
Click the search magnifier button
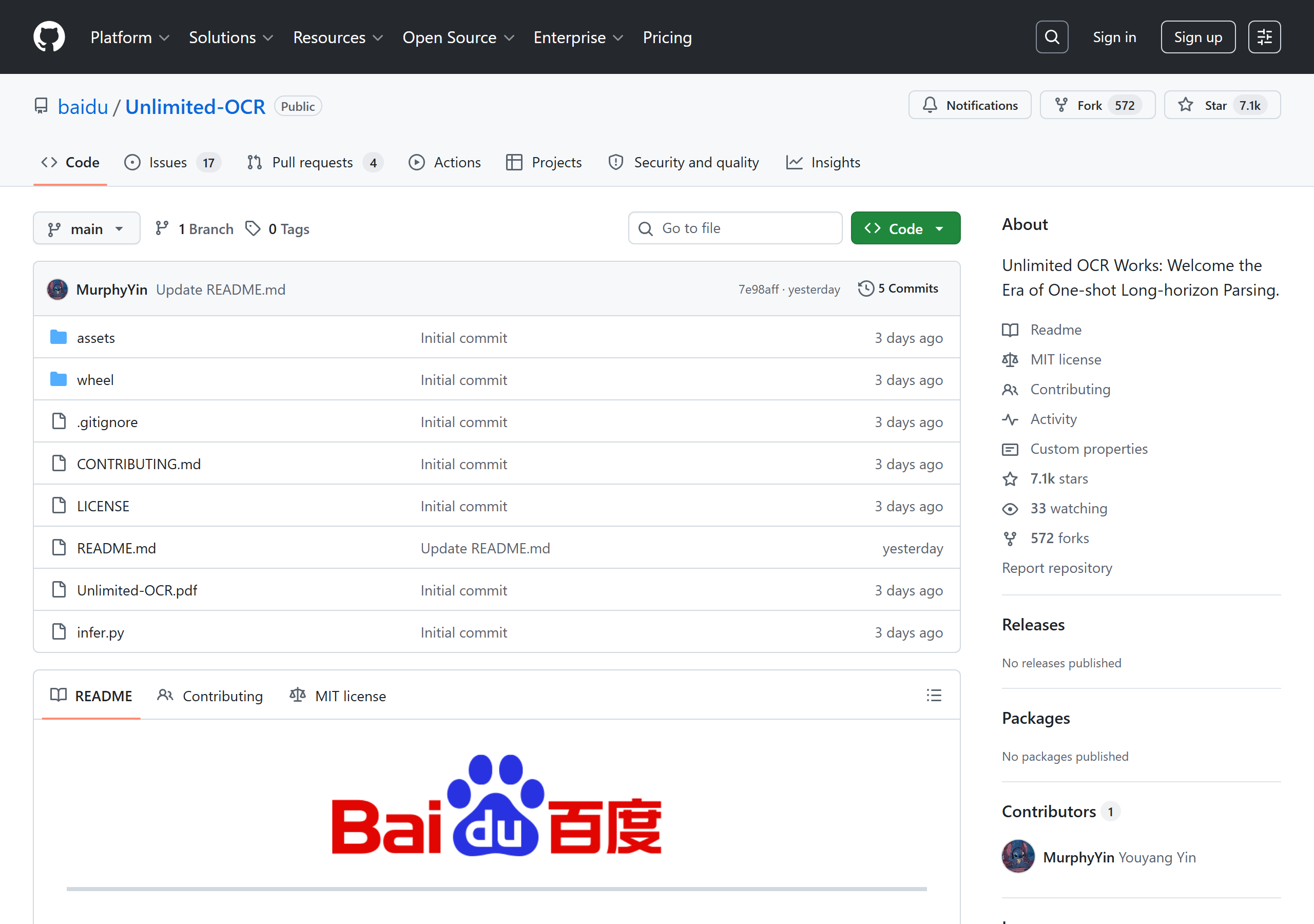coord(1051,37)
